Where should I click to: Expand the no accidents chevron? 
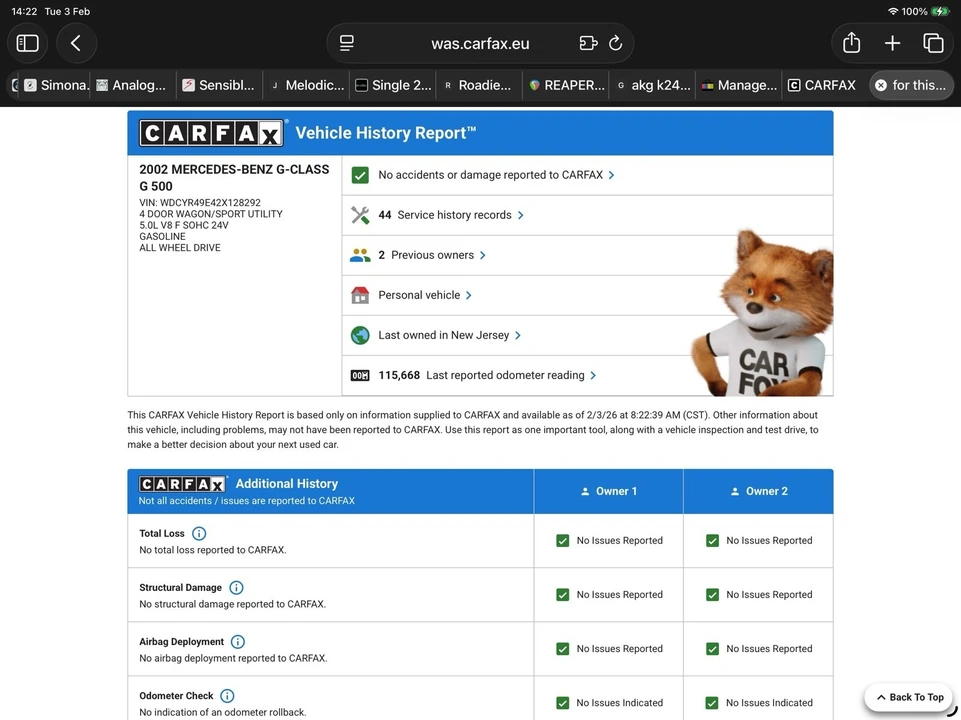[x=611, y=175]
